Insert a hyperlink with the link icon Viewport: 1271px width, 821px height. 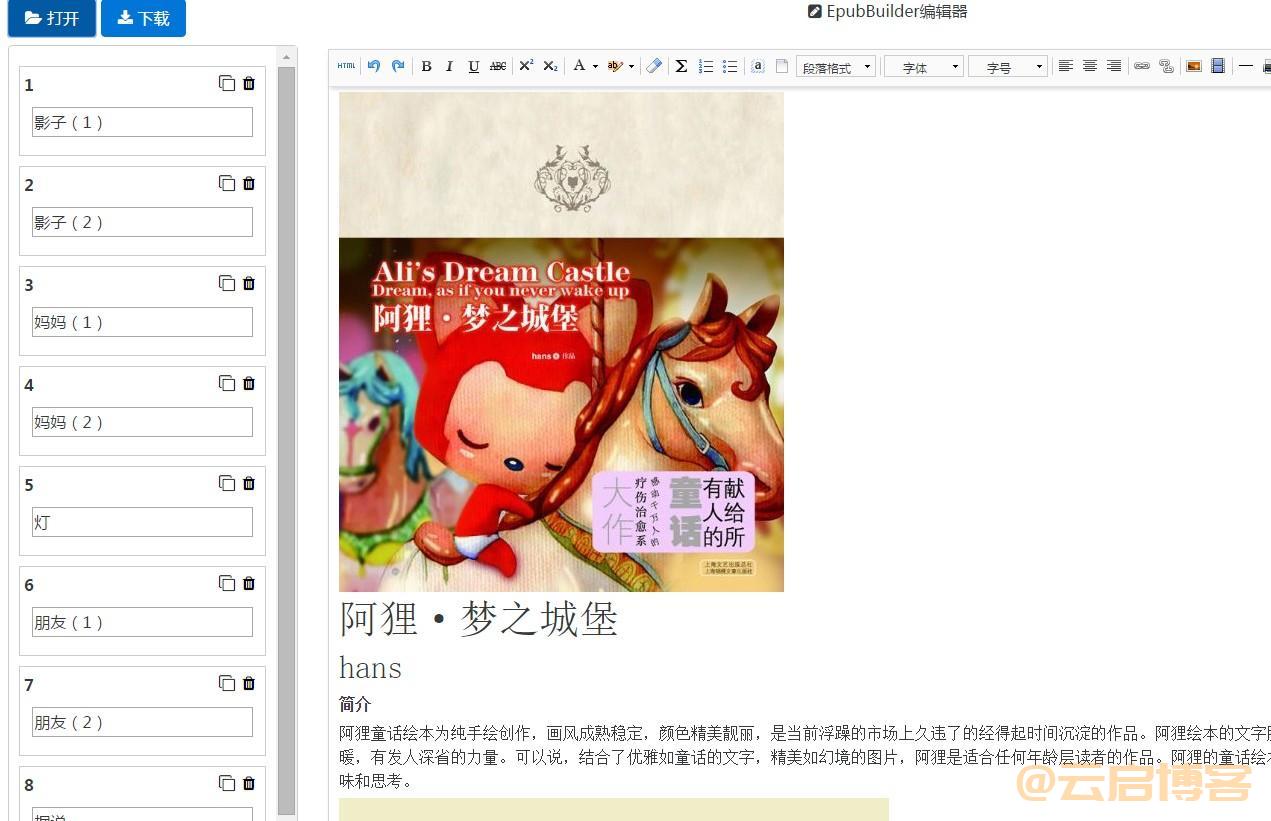click(x=1142, y=66)
